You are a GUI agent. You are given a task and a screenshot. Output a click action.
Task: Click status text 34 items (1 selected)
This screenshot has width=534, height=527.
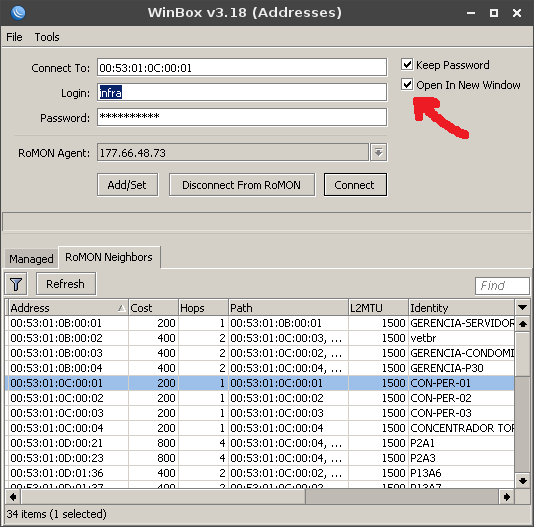(x=57, y=514)
